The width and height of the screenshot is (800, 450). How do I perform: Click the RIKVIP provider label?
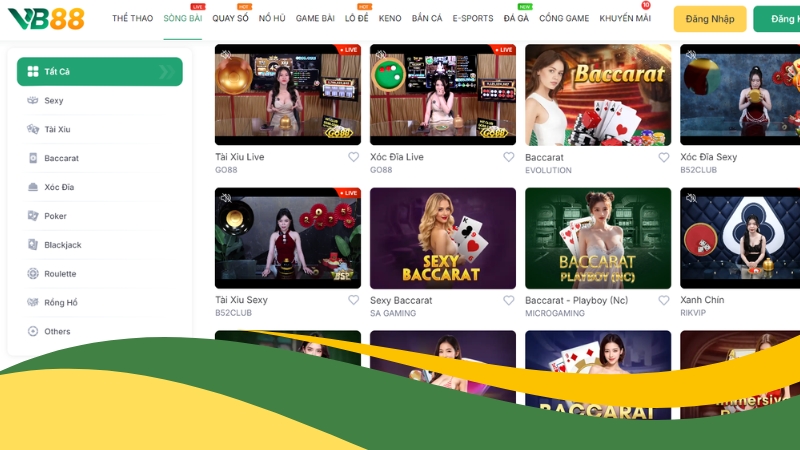pyautogui.click(x=693, y=313)
